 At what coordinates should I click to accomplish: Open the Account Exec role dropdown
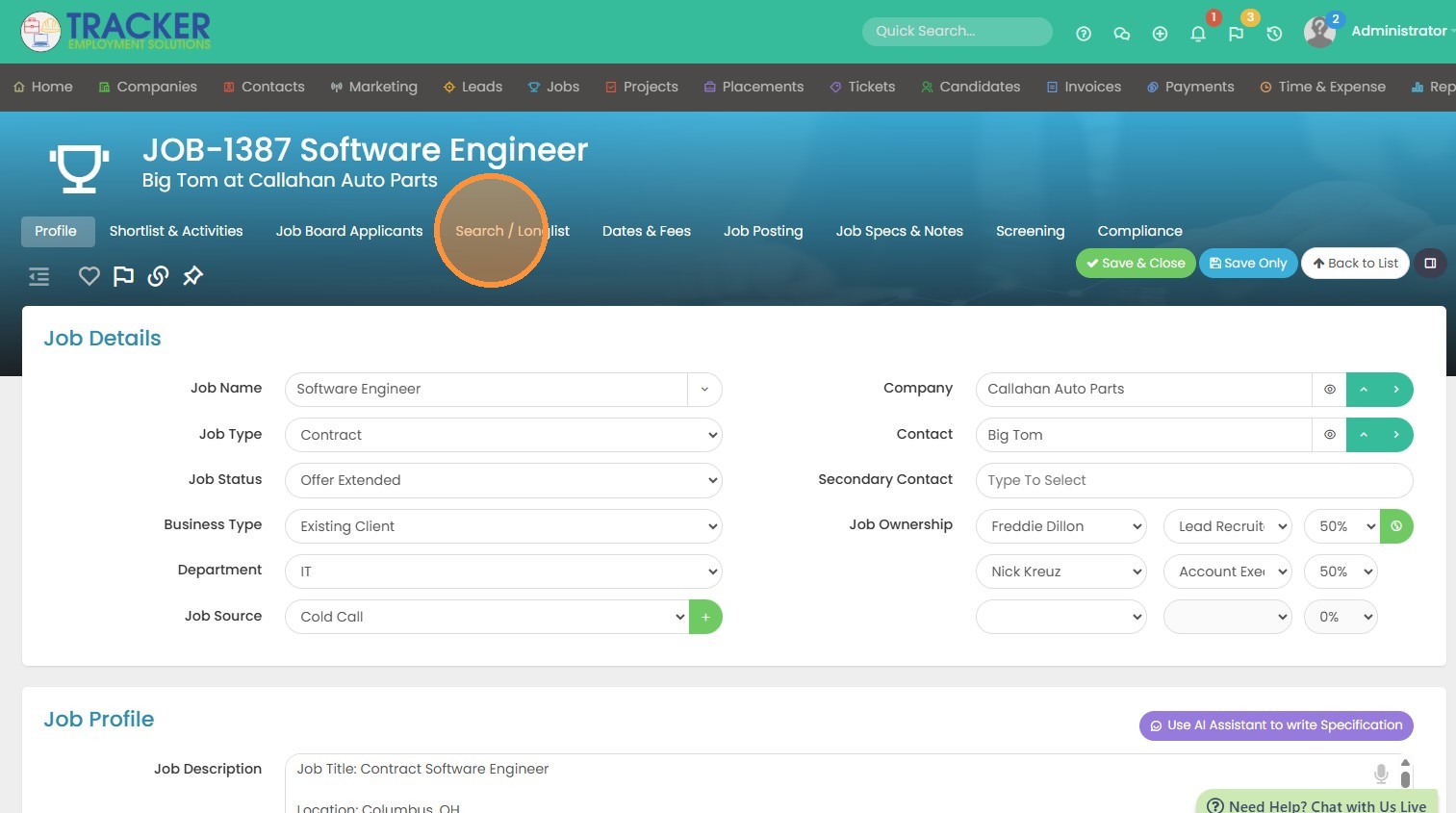click(1228, 572)
